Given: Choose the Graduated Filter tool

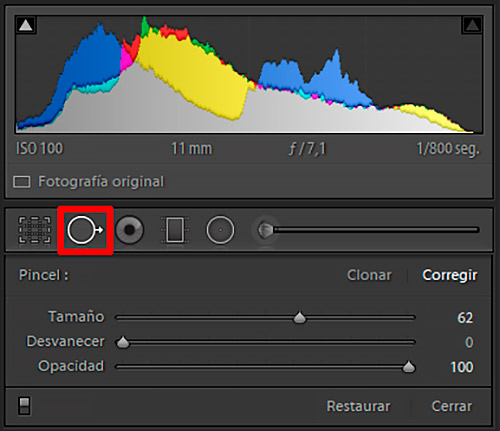Looking at the screenshot, I should [x=175, y=230].
